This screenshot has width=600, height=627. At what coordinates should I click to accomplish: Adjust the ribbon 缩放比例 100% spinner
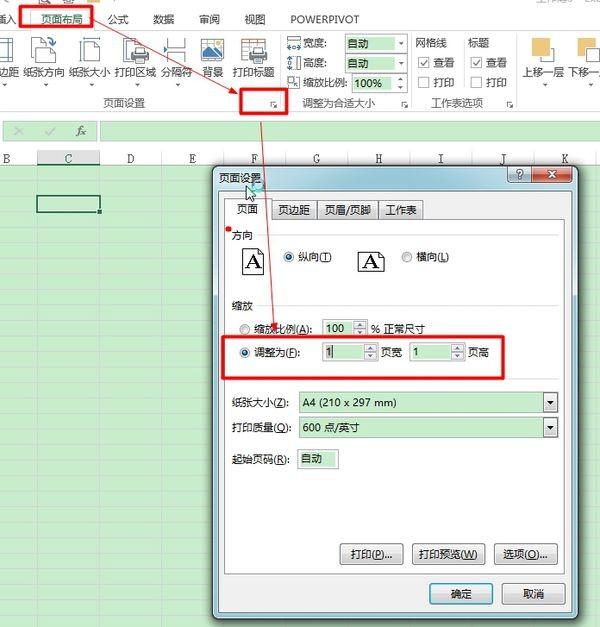pyautogui.click(x=400, y=83)
